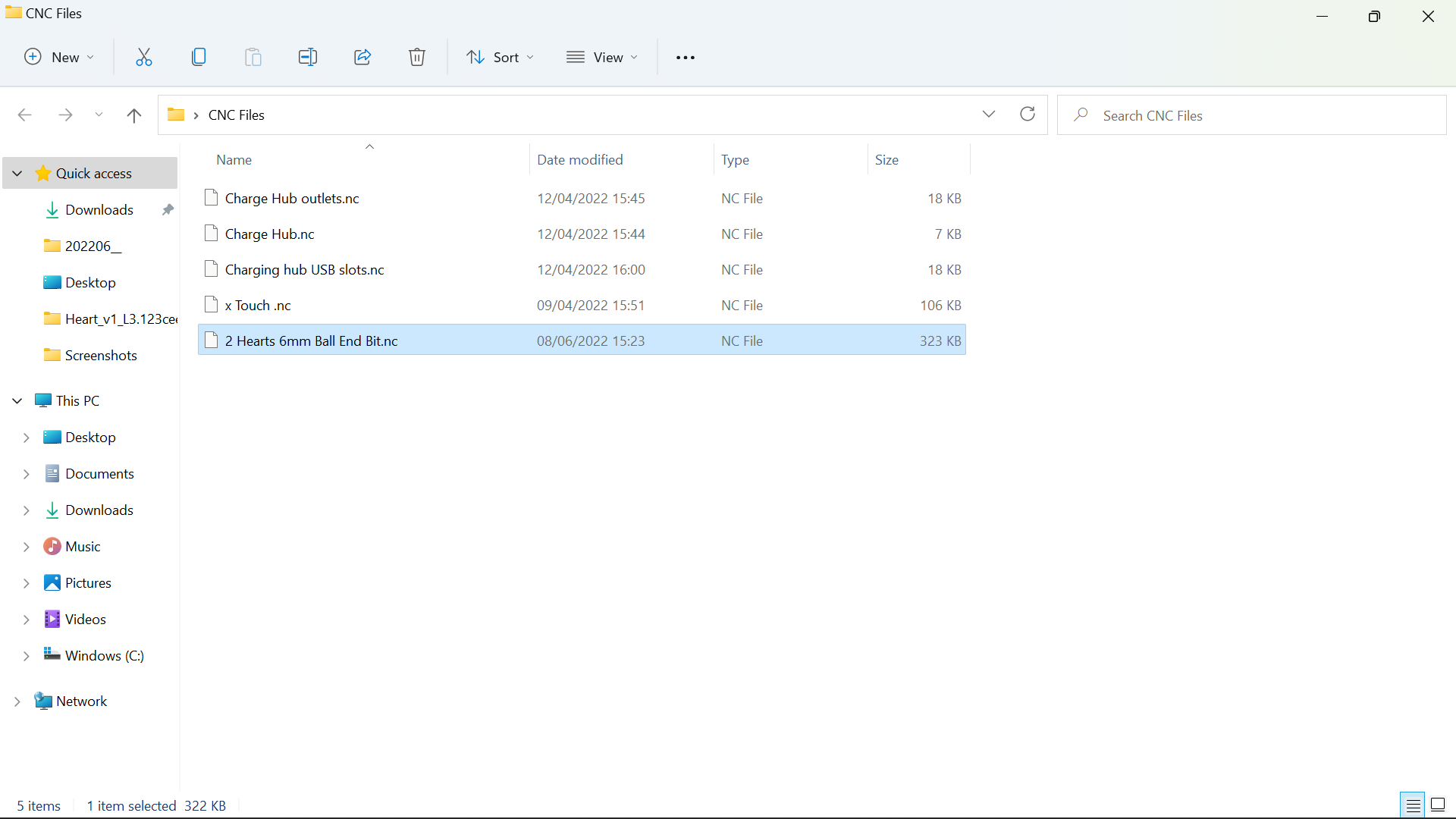Image resolution: width=1456 pixels, height=819 pixels.
Task: Click the Refresh icon in the address bar
Action: click(1028, 114)
